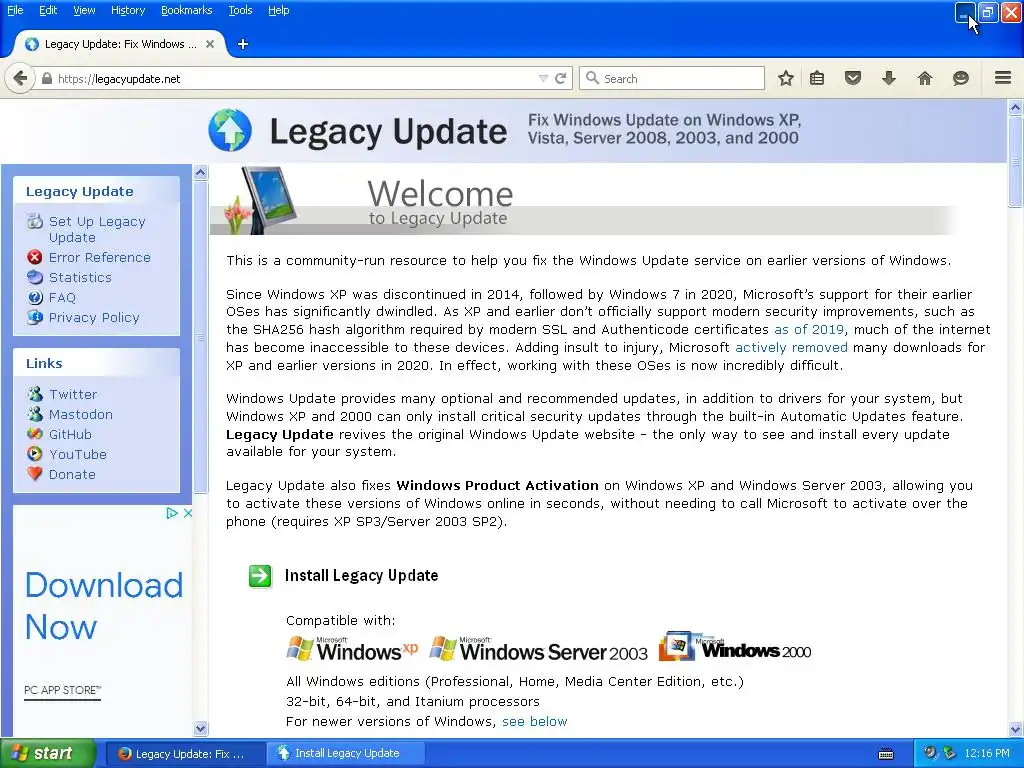The image size is (1024, 768).
Task: Follow the 'as of 2019' link
Action: point(808,329)
